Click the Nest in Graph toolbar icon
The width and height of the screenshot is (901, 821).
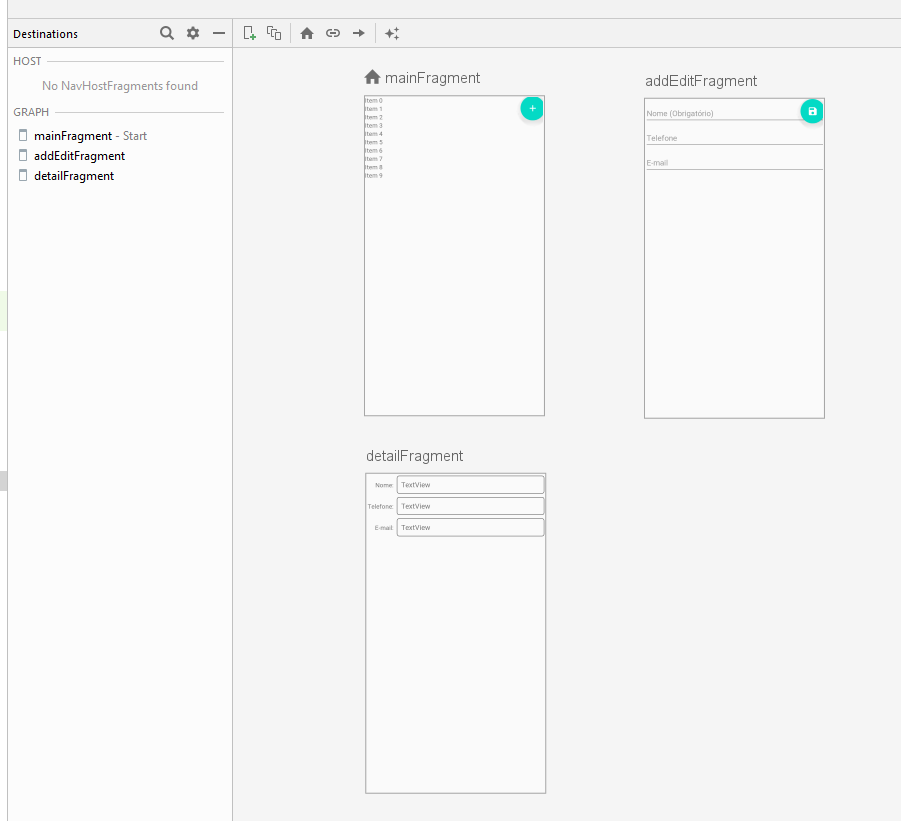point(274,33)
